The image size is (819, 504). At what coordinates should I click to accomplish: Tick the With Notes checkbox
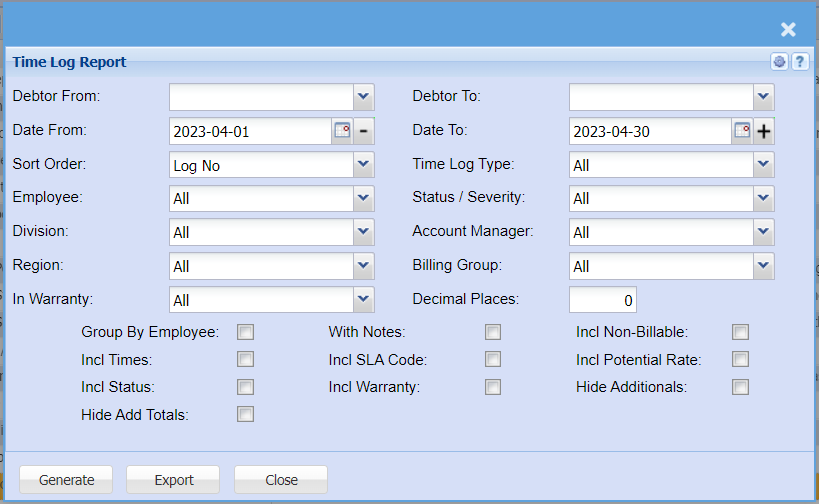pyautogui.click(x=492, y=332)
